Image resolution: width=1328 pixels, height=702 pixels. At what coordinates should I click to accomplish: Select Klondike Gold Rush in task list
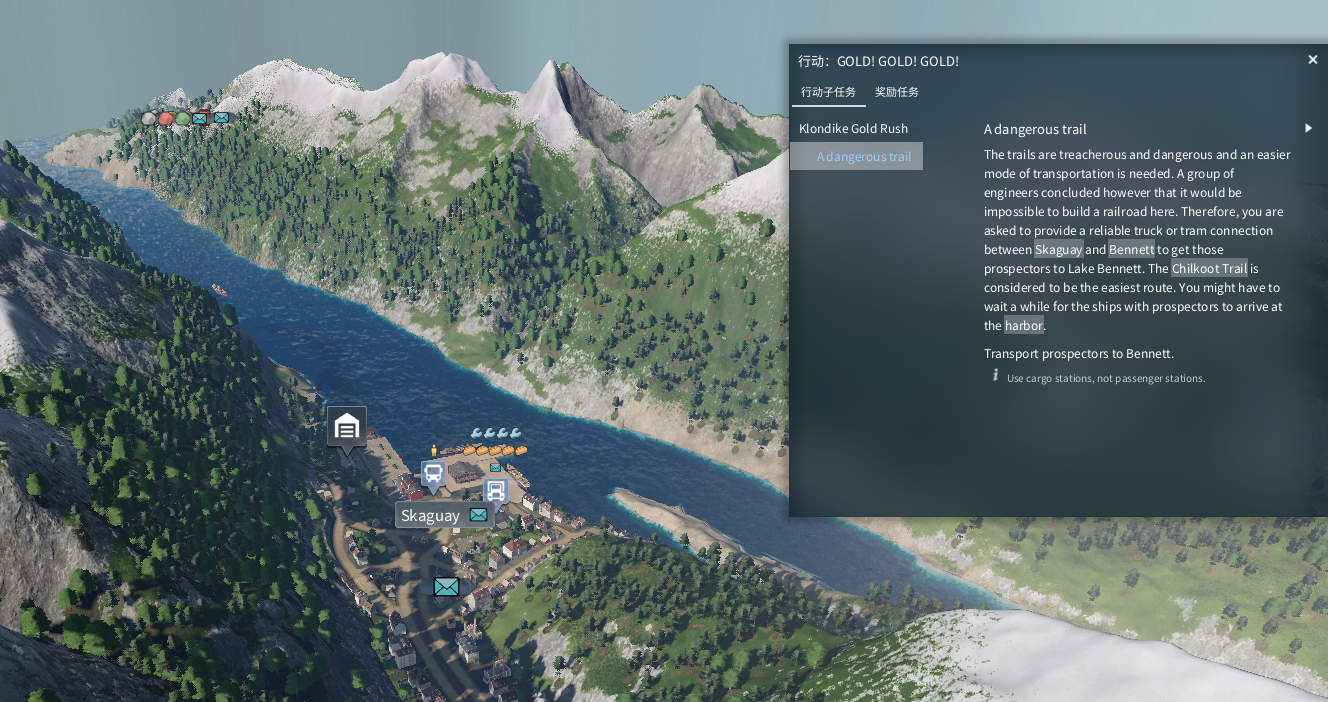(853, 129)
